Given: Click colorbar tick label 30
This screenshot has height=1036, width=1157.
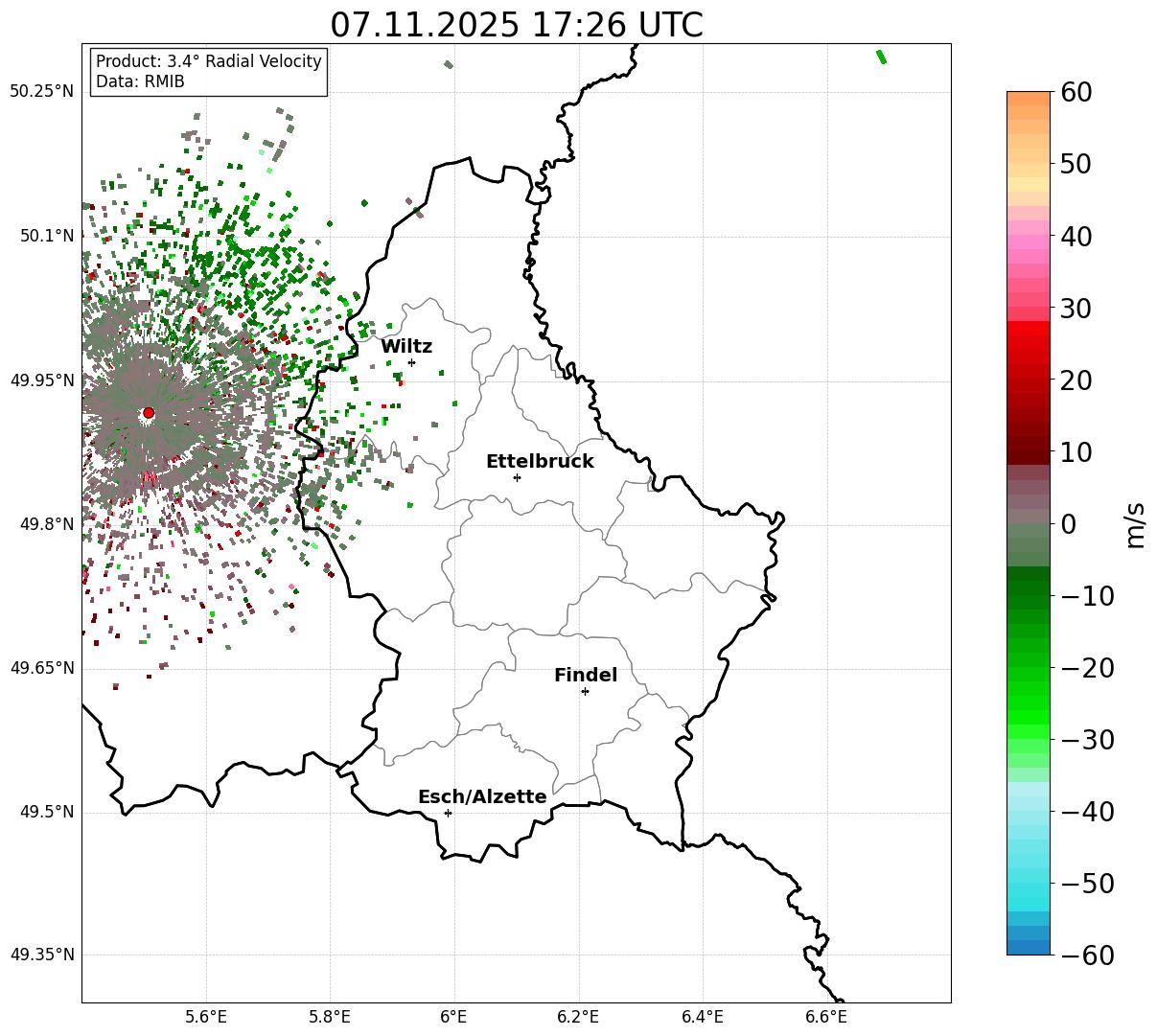Looking at the screenshot, I should [1076, 309].
